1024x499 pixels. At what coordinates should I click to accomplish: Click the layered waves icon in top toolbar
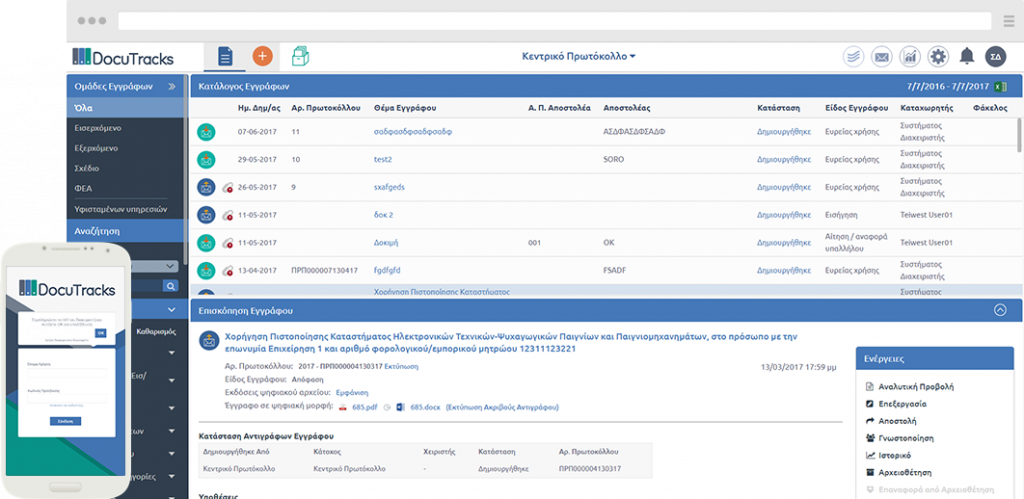click(853, 57)
